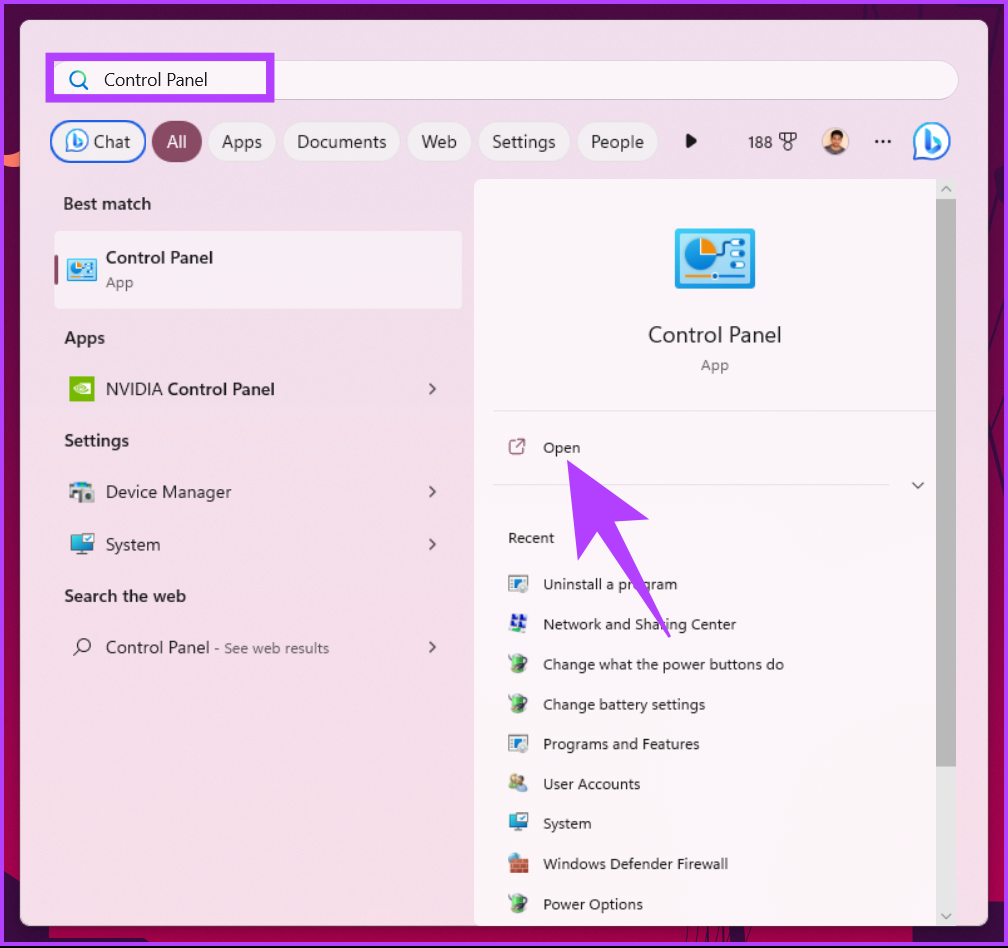Click the web search magnifier icon
This screenshot has height=948, width=1008.
click(x=82, y=647)
